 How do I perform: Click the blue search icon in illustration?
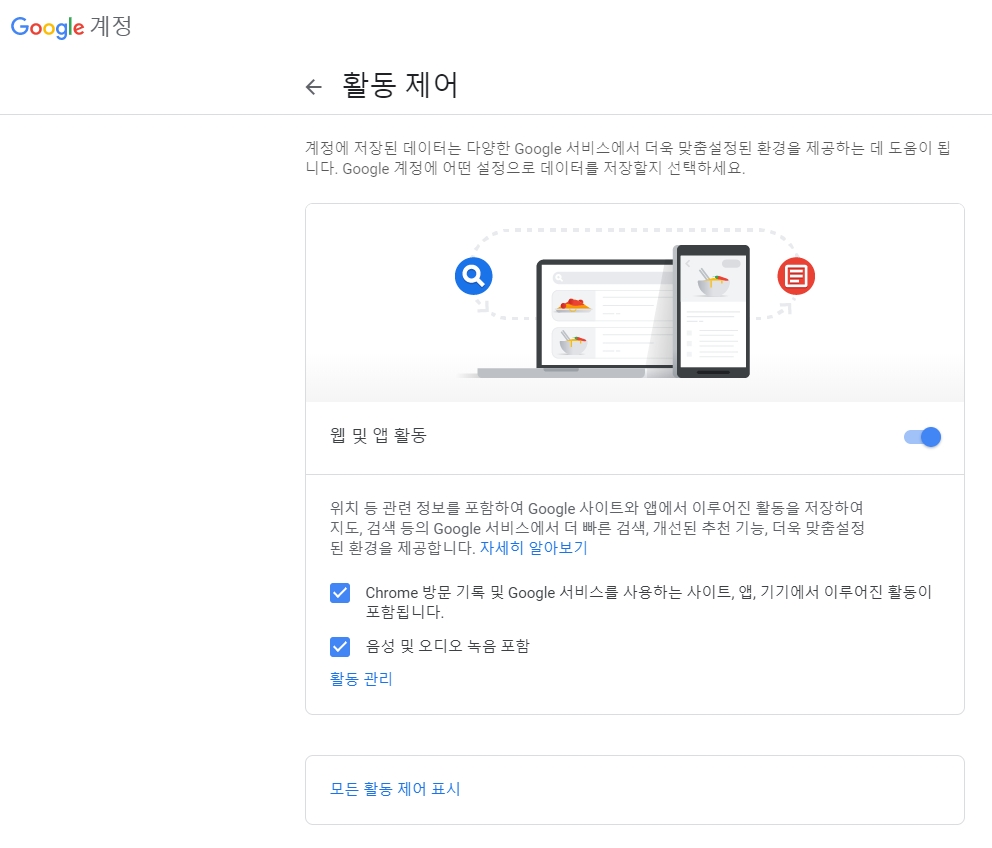tap(473, 276)
